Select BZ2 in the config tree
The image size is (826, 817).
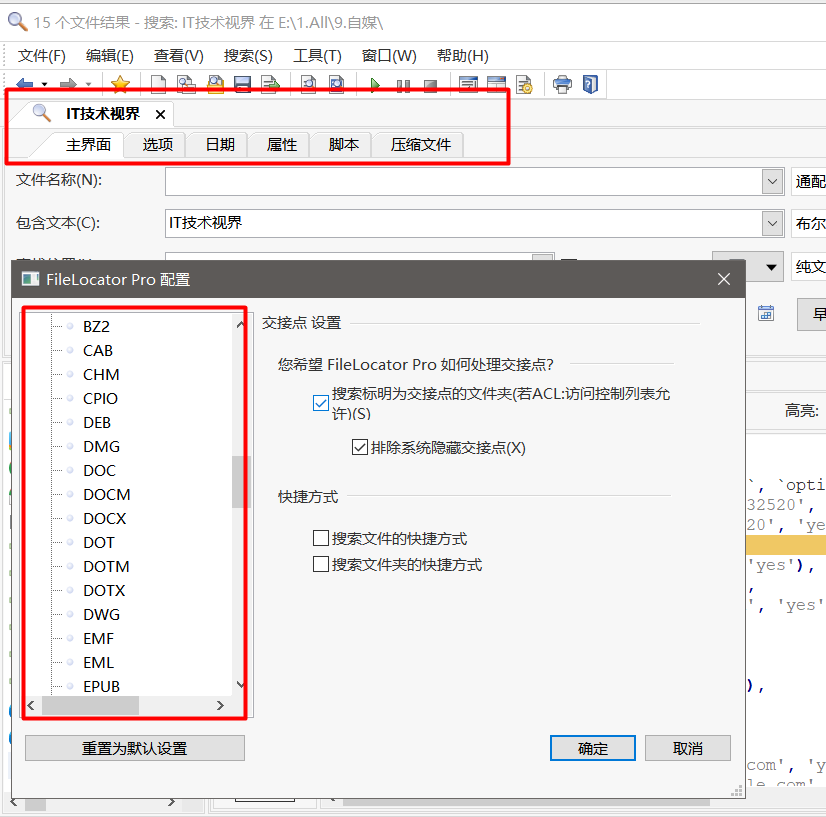click(x=96, y=327)
